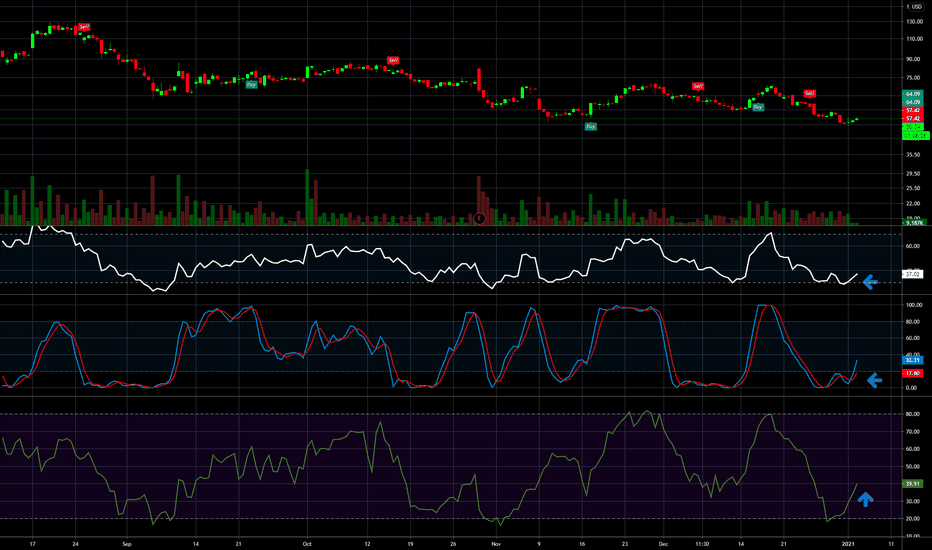Click the 16 date label on time axis

(x=582, y=543)
